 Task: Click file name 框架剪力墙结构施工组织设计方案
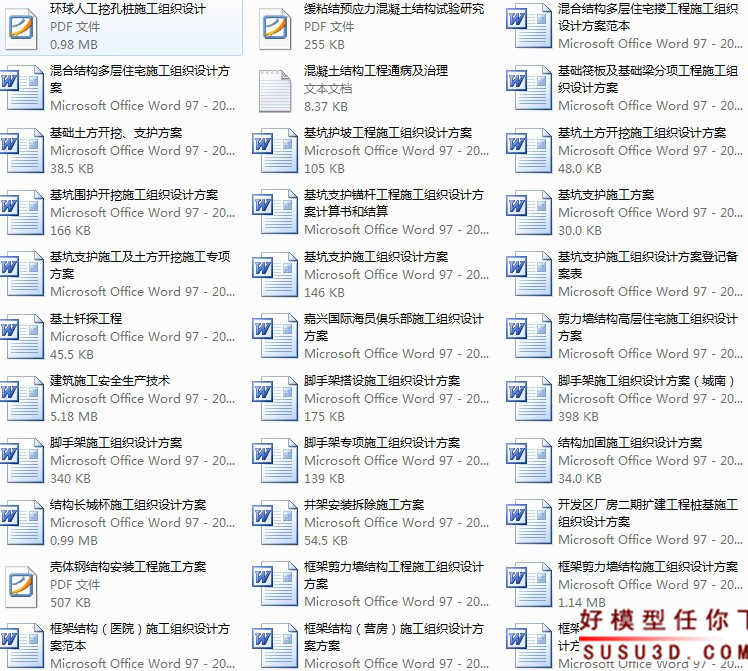click(648, 567)
